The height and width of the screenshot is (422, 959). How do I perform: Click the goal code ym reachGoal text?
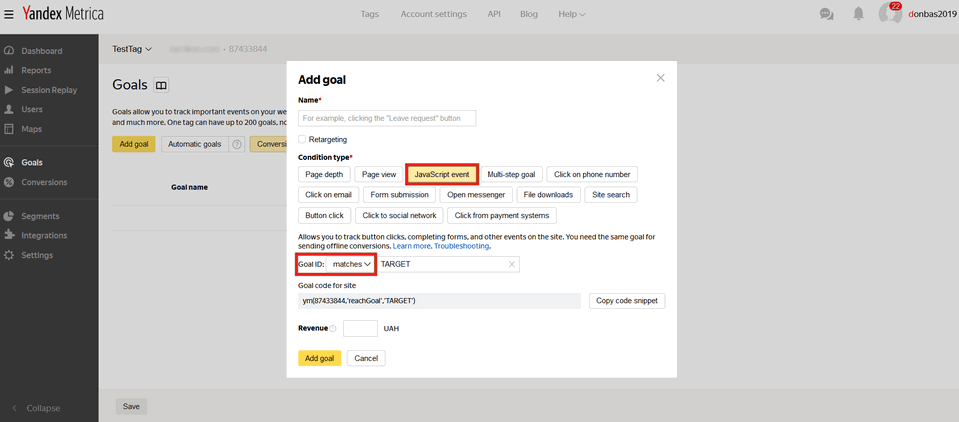coord(359,301)
